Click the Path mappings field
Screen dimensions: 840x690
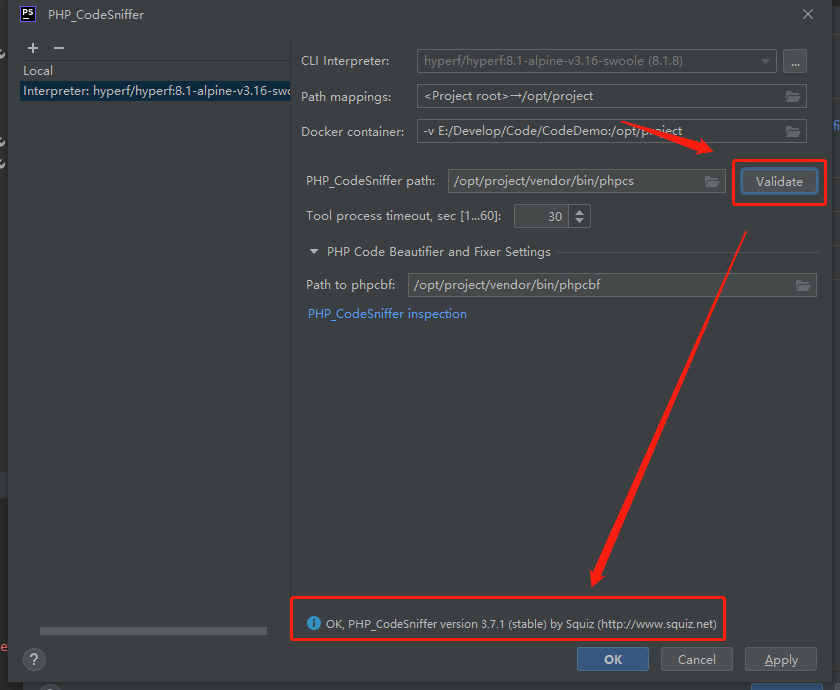[x=612, y=96]
